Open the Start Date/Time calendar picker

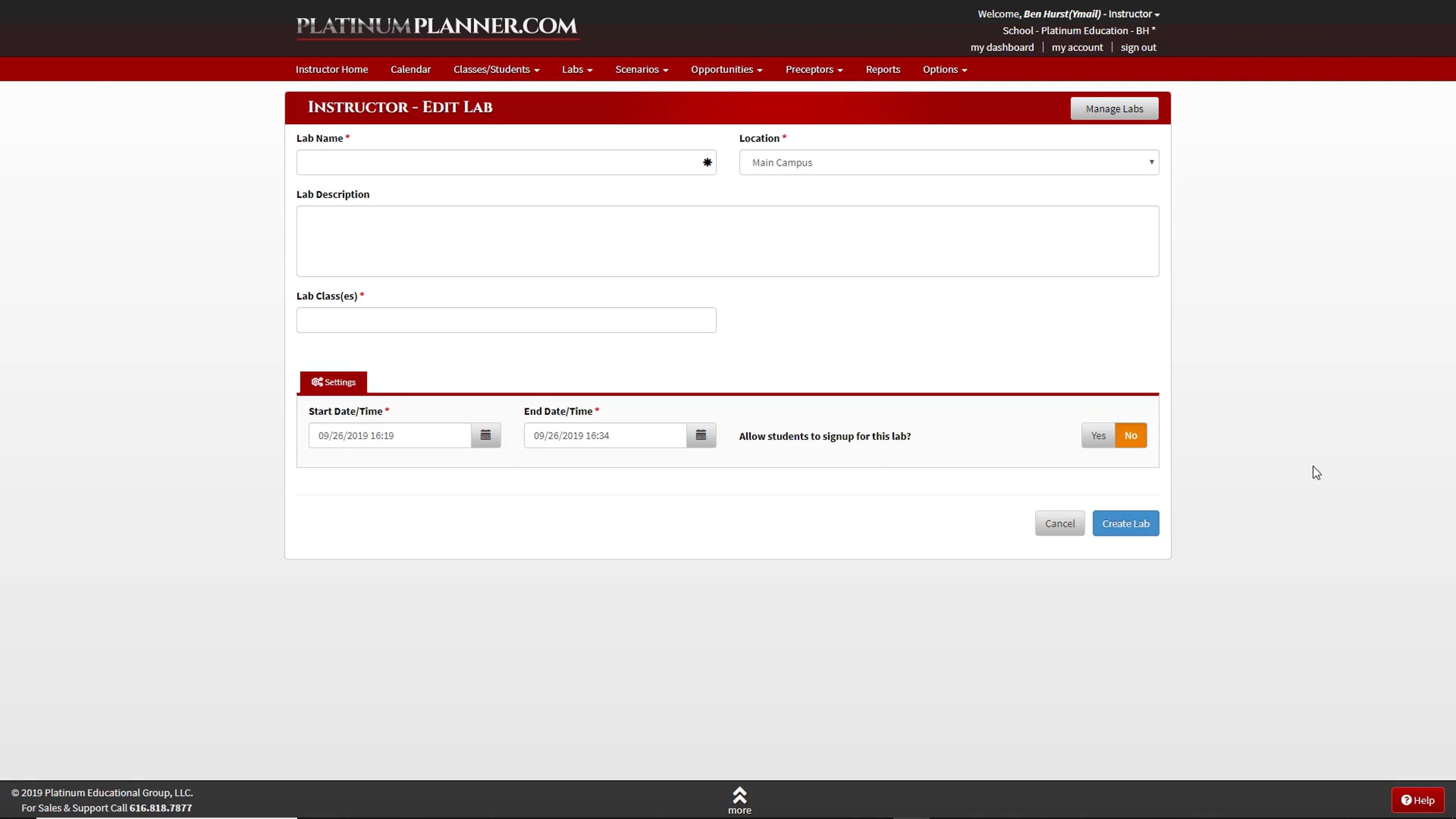[x=485, y=435]
